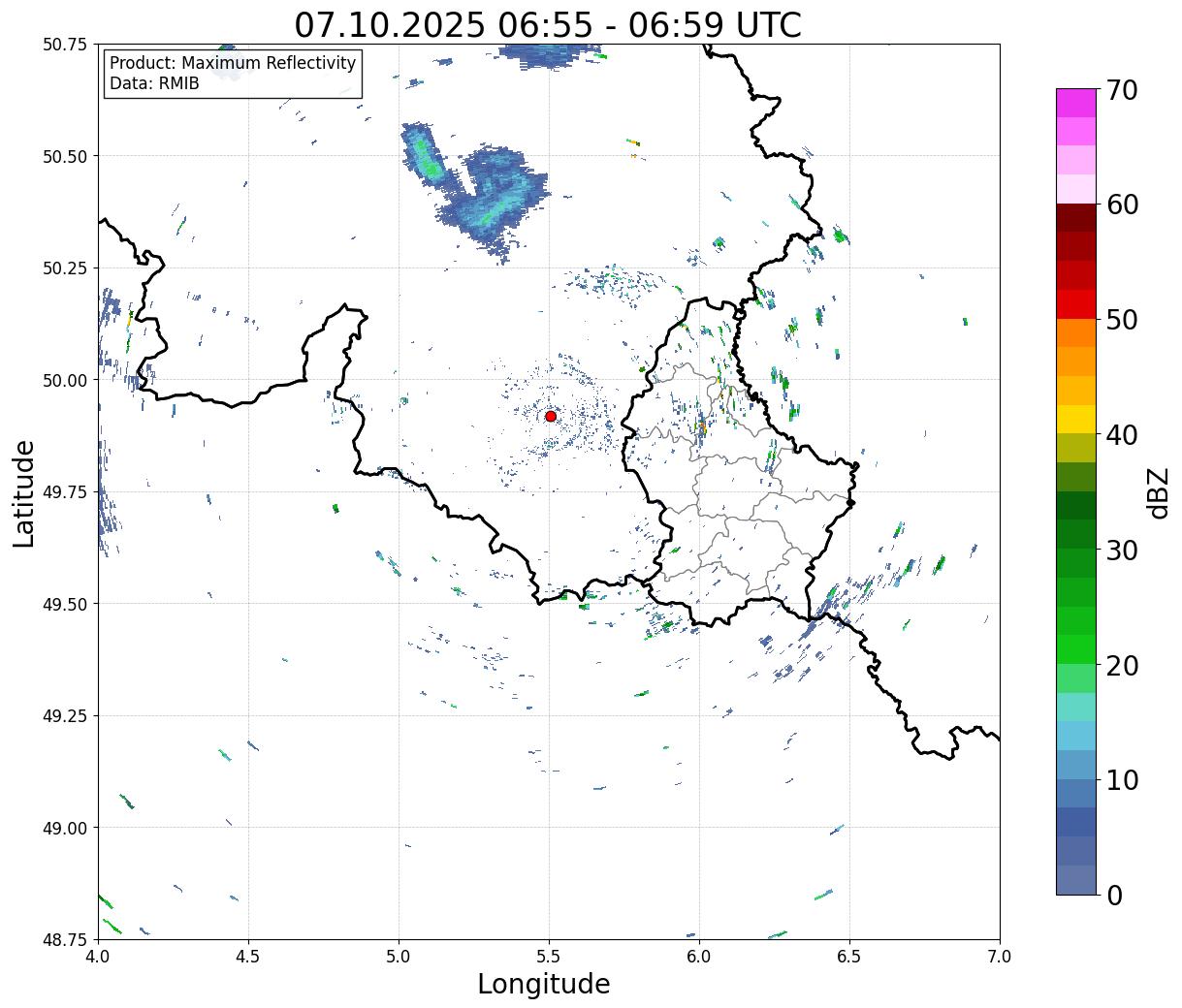Click longitude tick label 4.0

98,956
